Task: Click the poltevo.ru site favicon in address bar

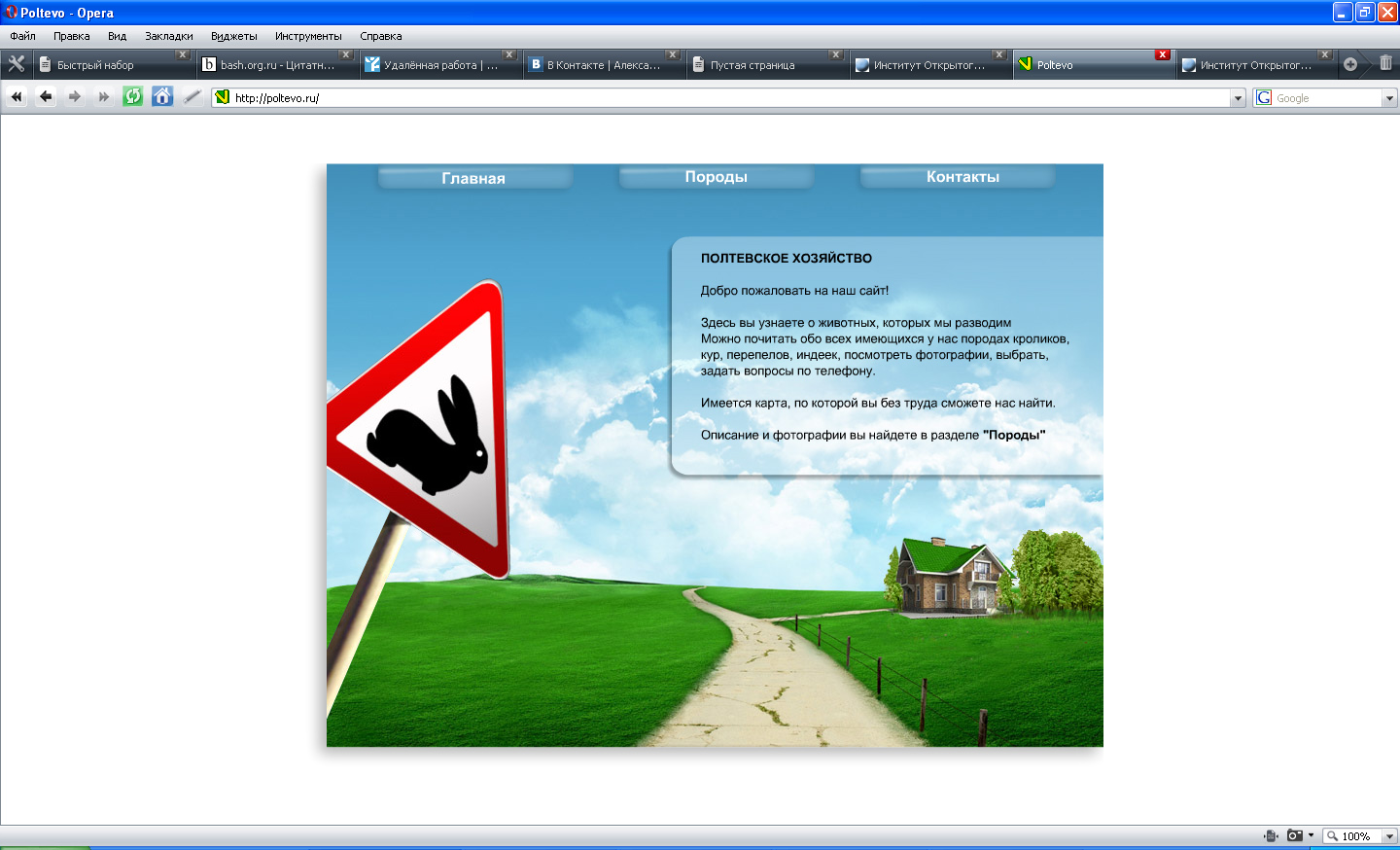Action: (223, 97)
